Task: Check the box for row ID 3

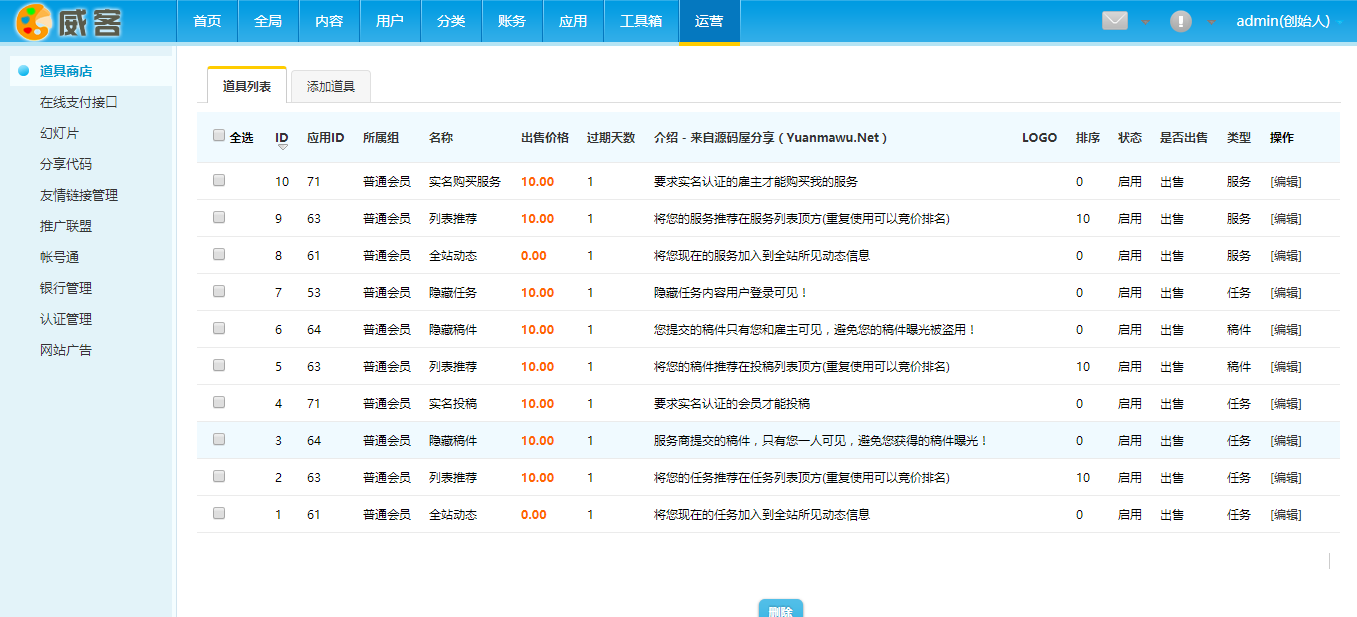Action: (x=219, y=439)
